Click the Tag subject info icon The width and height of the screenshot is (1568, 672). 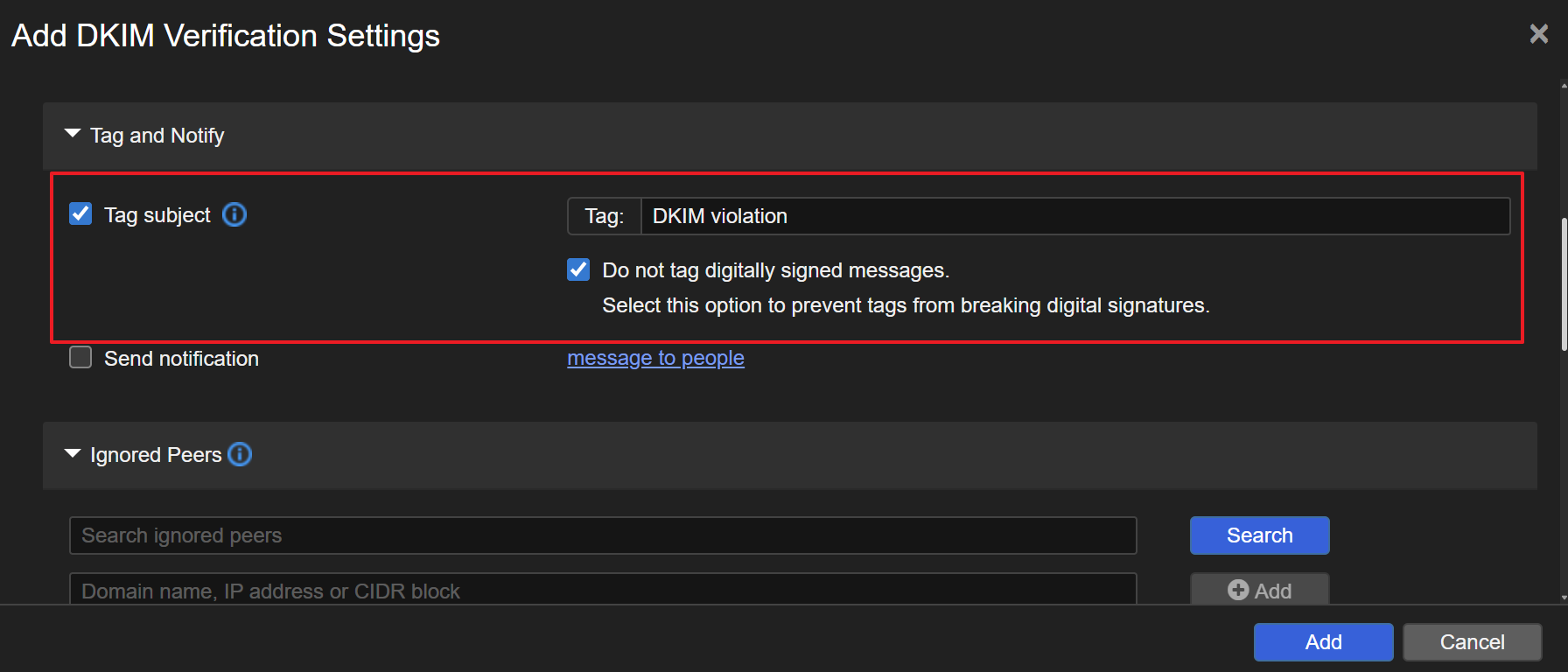pyautogui.click(x=234, y=214)
